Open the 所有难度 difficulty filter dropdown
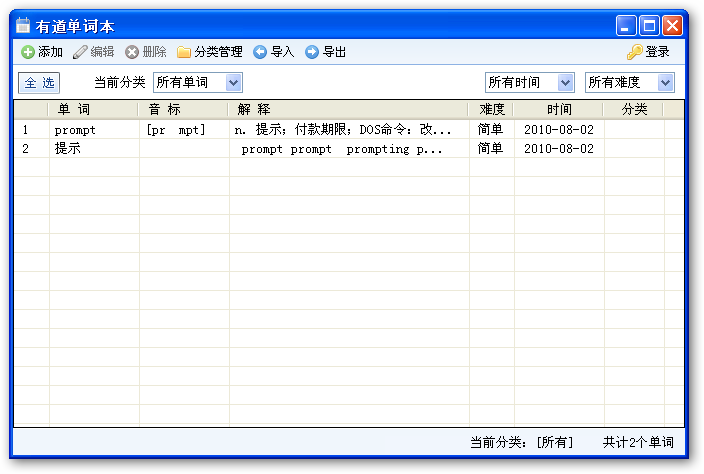704x474 pixels. [x=629, y=83]
